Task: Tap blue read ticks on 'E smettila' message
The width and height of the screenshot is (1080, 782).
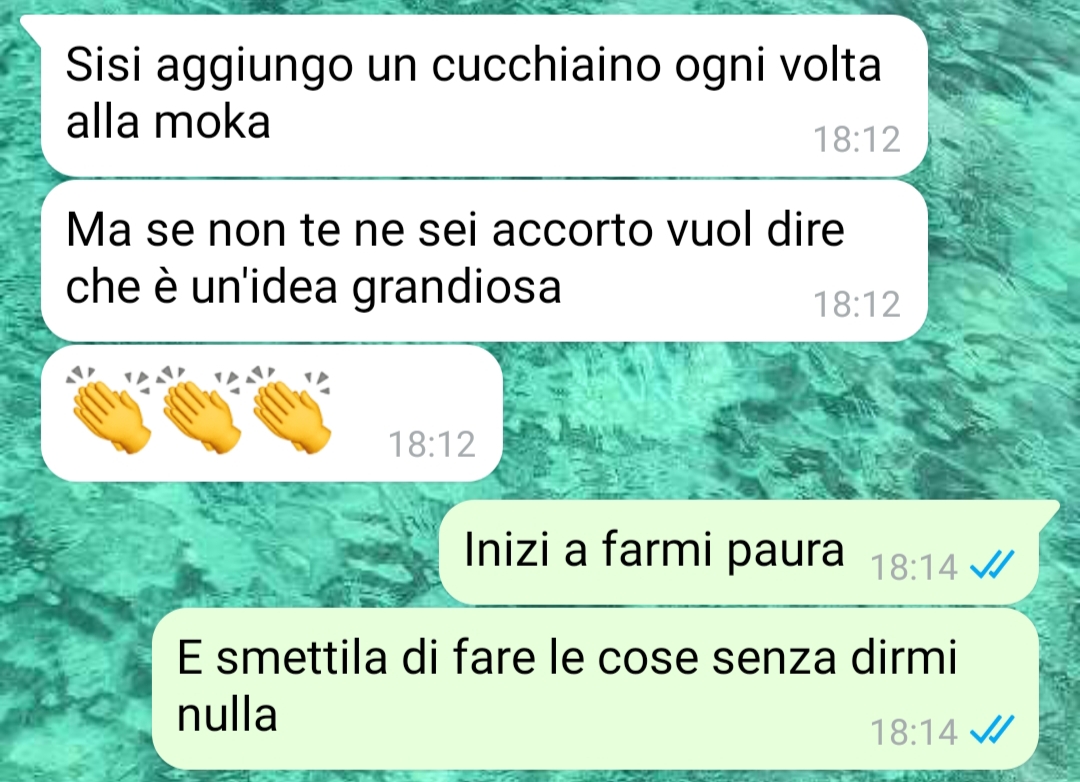Action: (x=992, y=731)
